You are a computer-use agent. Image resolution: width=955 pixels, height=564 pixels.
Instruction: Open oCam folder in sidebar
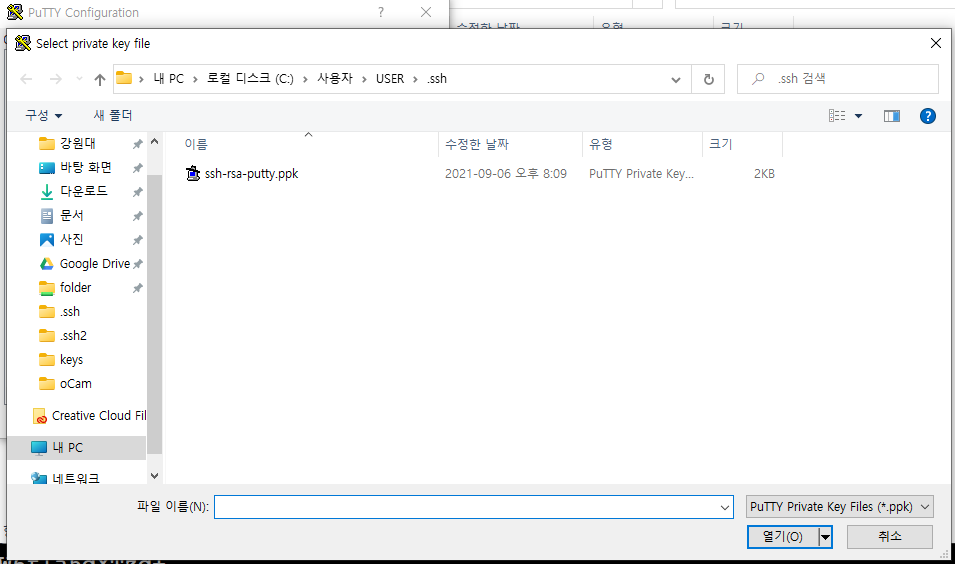pyautogui.click(x=76, y=384)
